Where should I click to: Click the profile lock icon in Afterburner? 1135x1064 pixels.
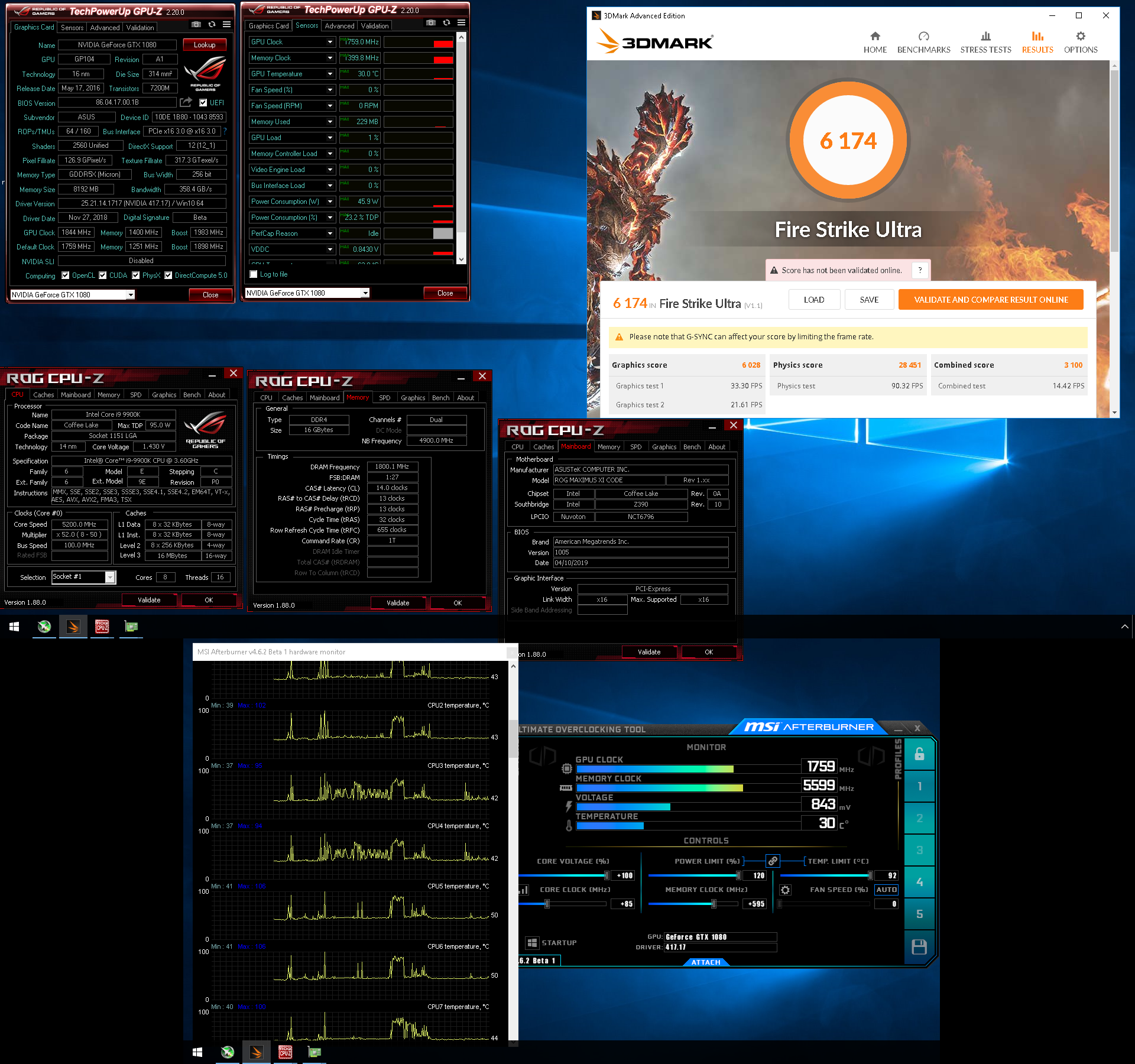pos(919,754)
